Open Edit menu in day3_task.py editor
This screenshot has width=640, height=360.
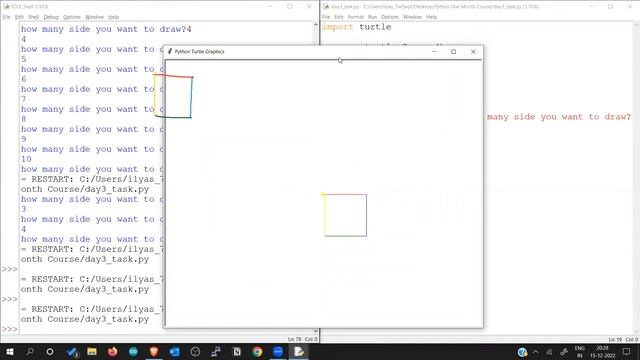tap(339, 17)
